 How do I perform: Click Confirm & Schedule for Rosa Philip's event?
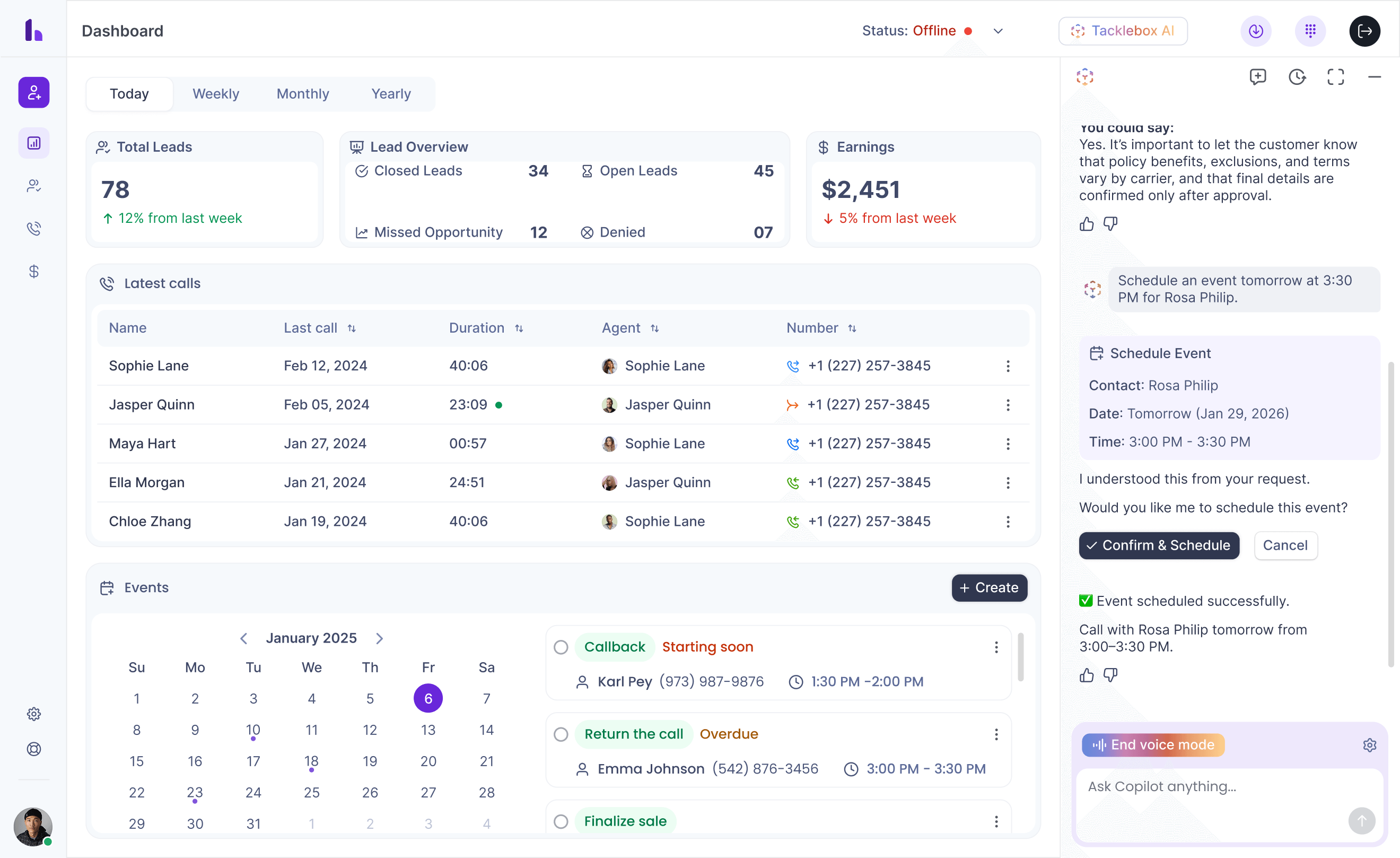pyautogui.click(x=1159, y=545)
